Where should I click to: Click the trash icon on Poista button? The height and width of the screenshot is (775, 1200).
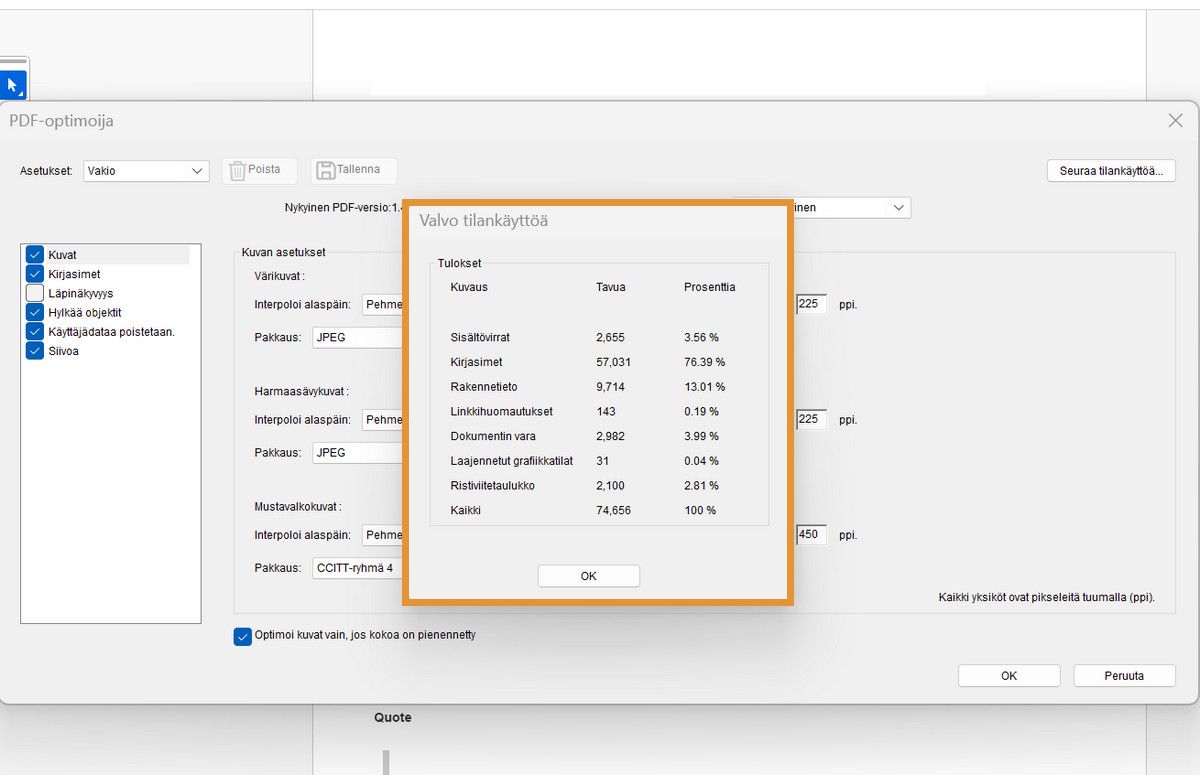tap(237, 170)
